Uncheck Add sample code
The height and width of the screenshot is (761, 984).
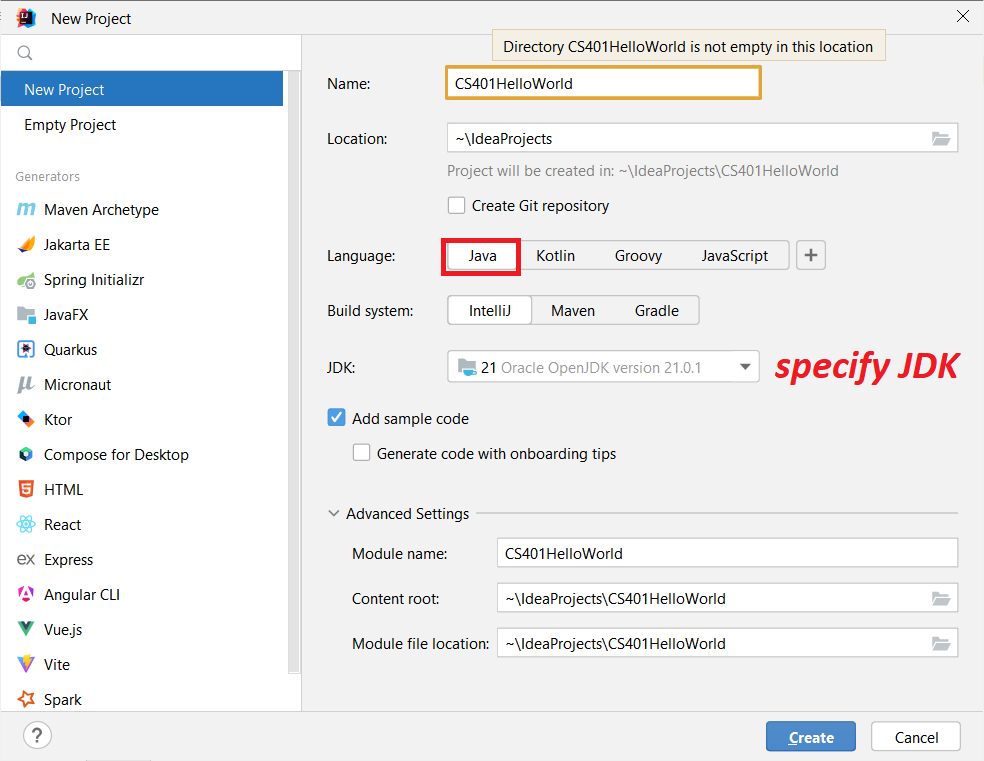337,419
